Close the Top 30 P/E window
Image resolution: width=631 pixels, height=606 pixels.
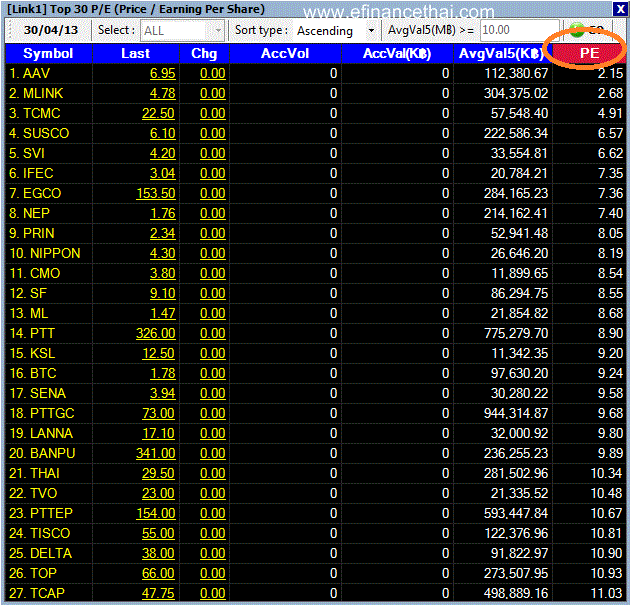(620, 8)
